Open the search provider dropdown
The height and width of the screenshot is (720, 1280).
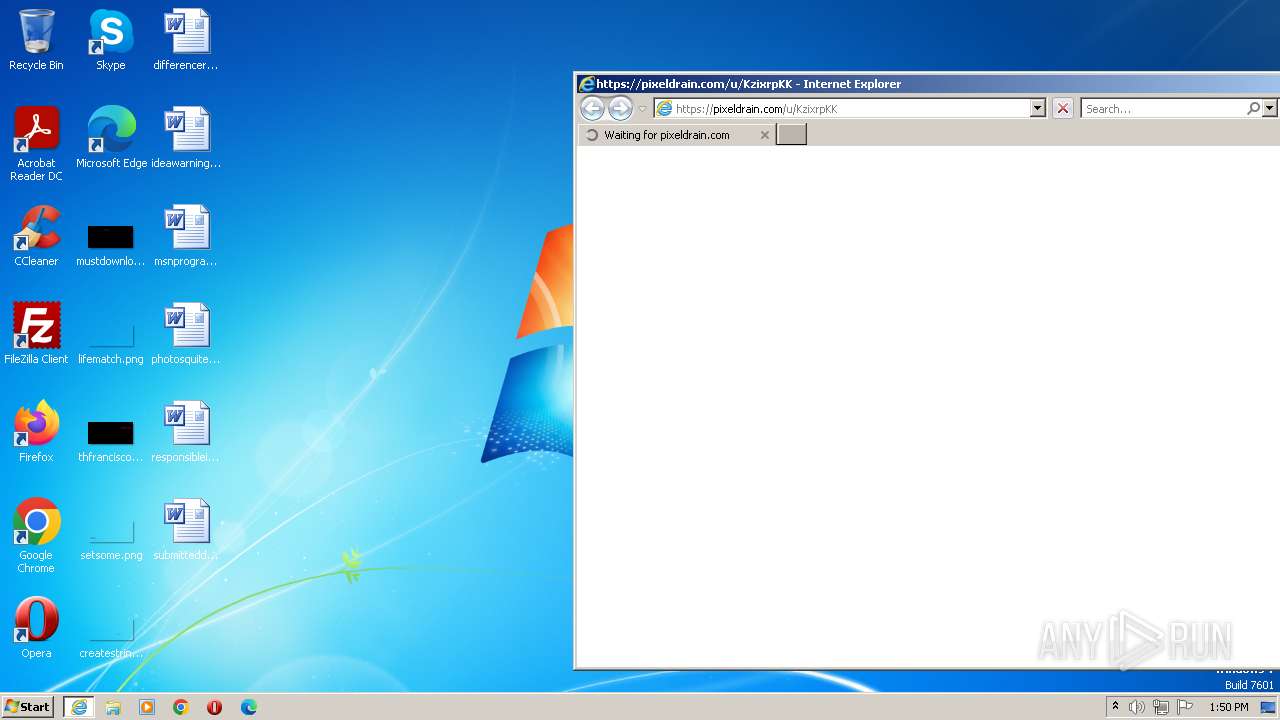(x=1270, y=108)
